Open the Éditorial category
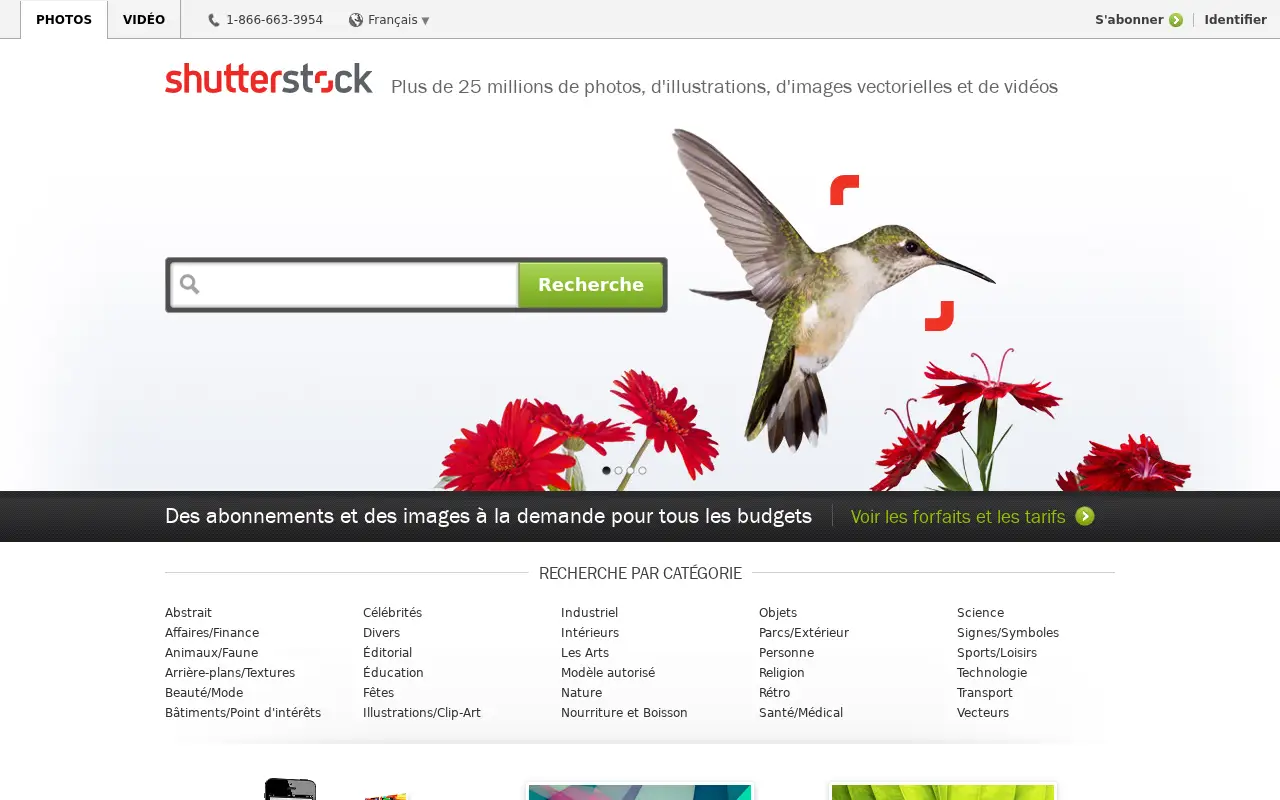The height and width of the screenshot is (800, 1280). click(387, 653)
